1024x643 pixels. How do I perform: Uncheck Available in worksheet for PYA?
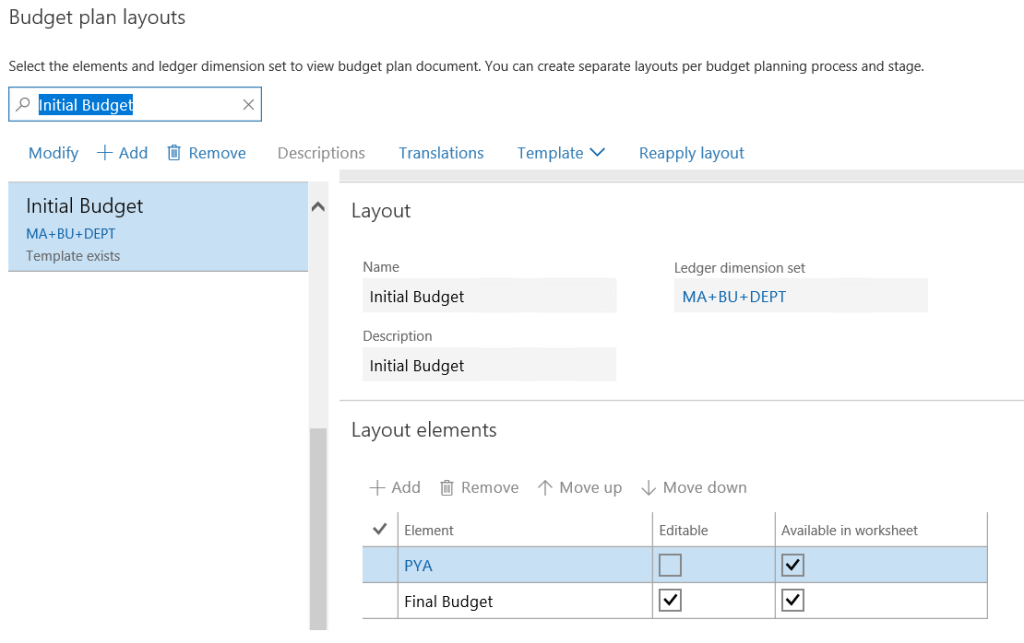tap(792, 565)
